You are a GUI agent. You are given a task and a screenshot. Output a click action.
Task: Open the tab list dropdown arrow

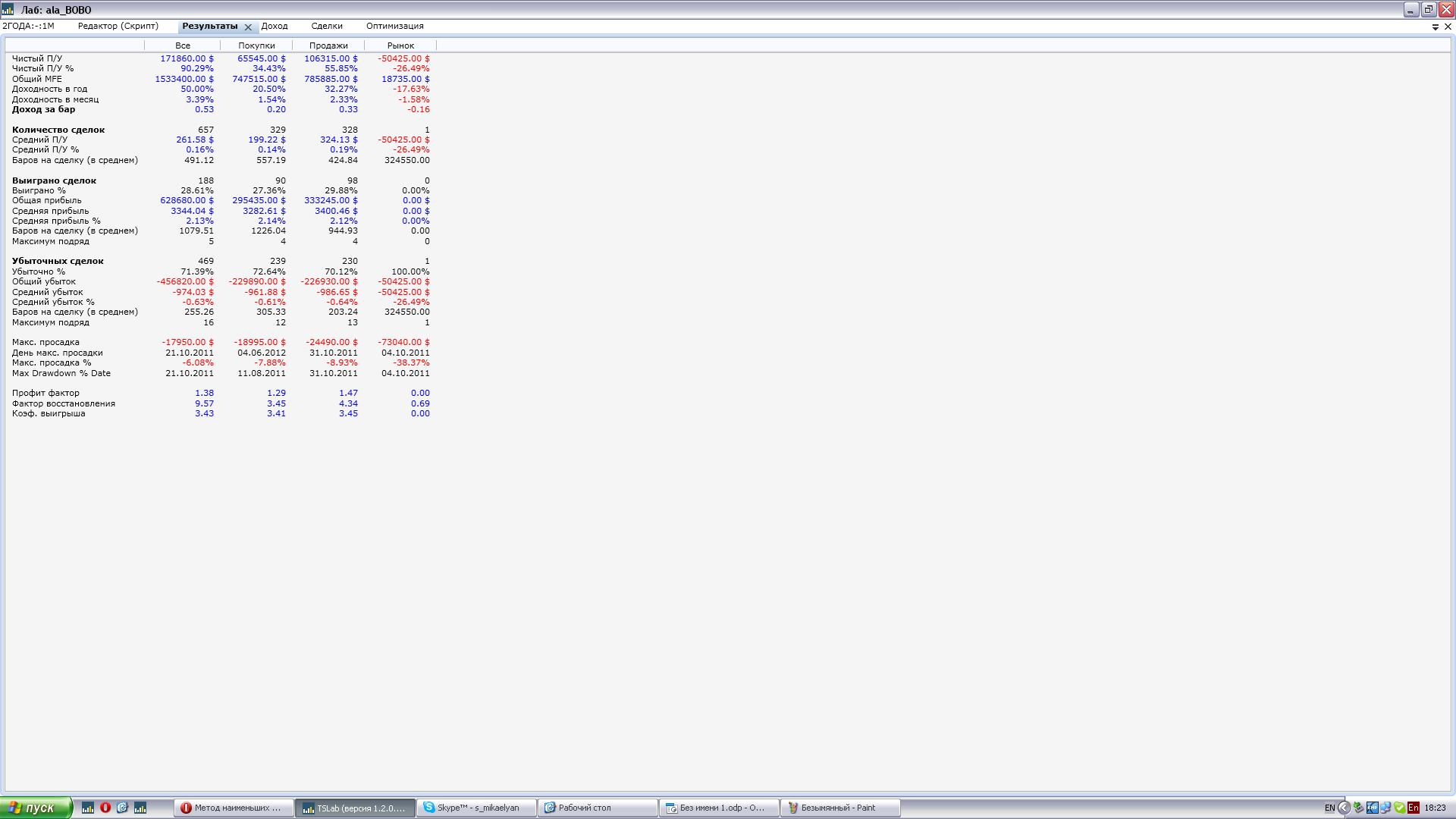pyautogui.click(x=1435, y=27)
